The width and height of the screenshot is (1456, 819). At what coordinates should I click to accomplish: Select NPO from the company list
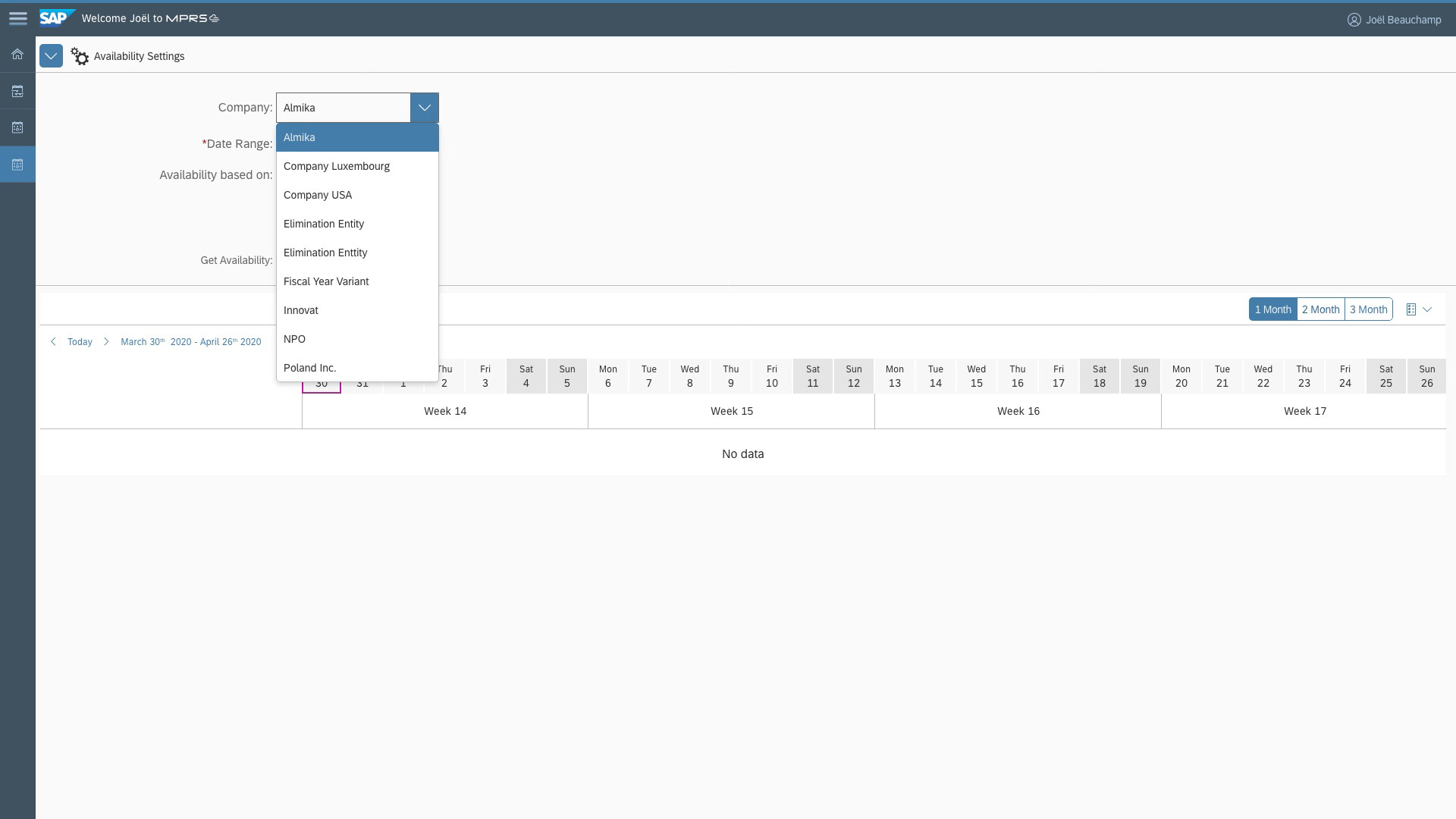[357, 339]
